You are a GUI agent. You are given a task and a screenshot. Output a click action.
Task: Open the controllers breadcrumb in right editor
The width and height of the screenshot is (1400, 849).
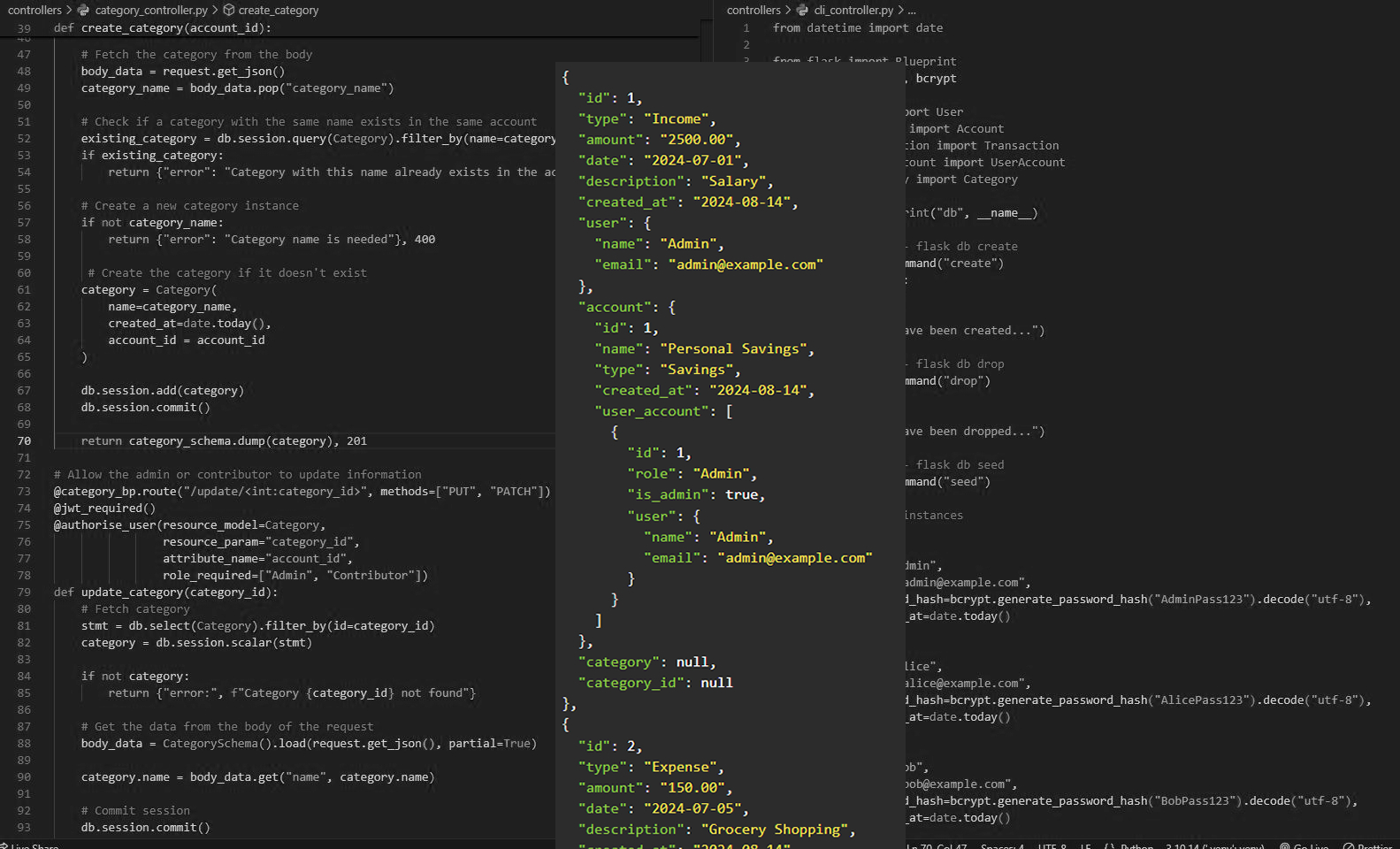tap(754, 10)
